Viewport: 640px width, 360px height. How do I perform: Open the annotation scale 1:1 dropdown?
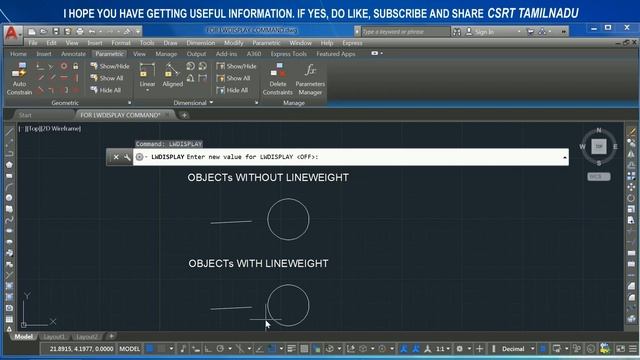pos(442,349)
